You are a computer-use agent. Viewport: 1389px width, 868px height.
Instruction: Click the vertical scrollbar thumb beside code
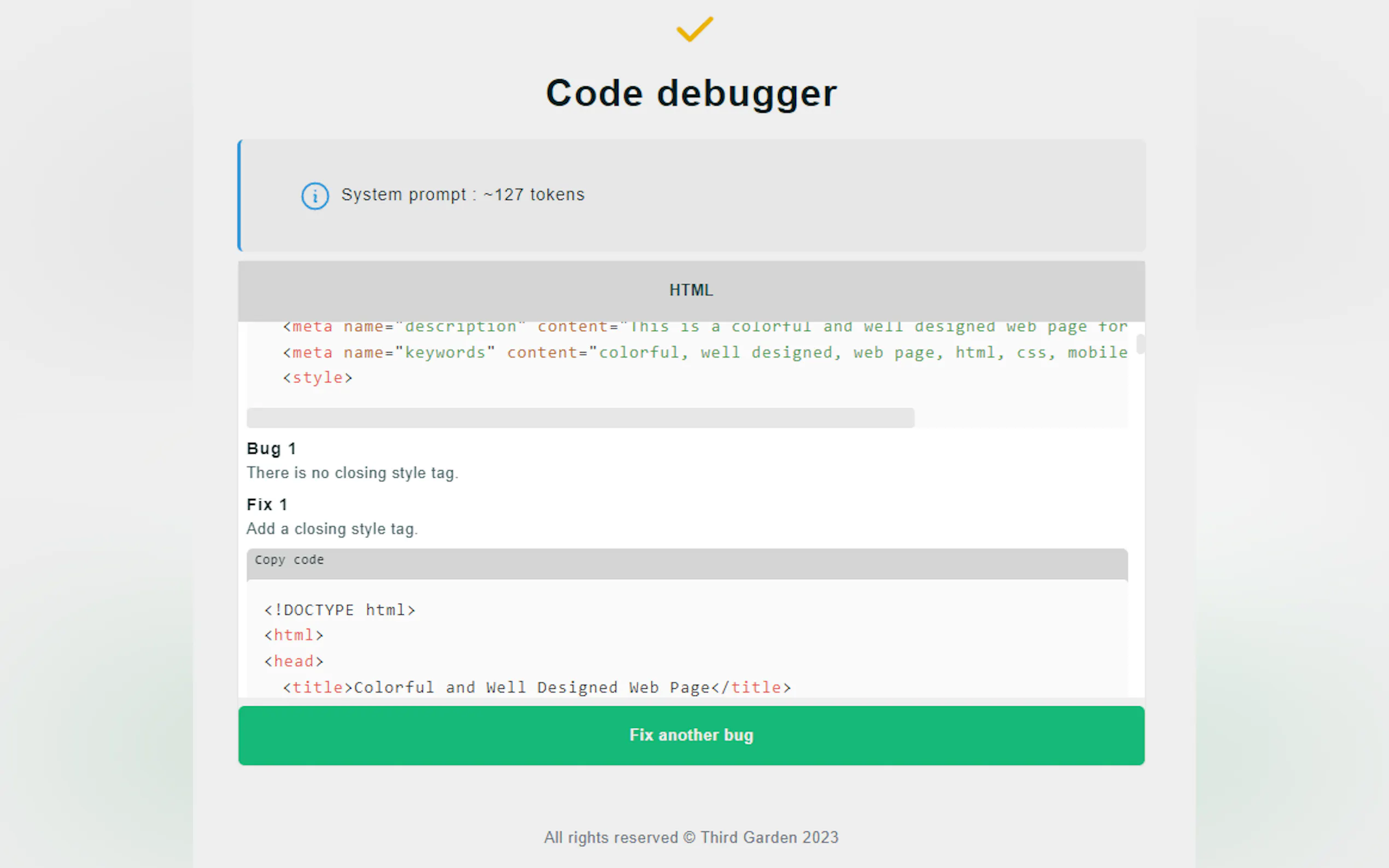[1140, 344]
